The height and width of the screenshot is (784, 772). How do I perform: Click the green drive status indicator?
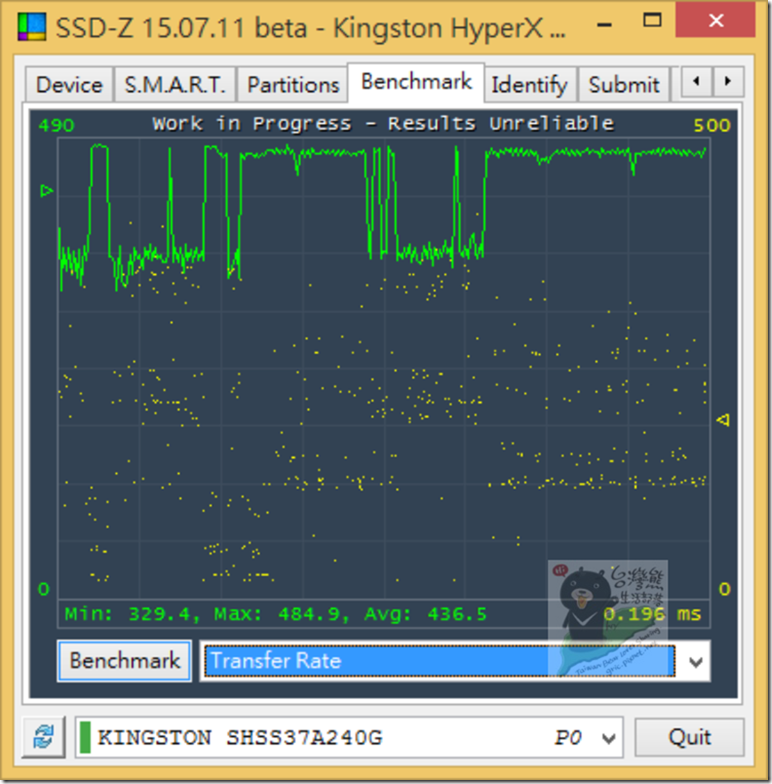(86, 737)
